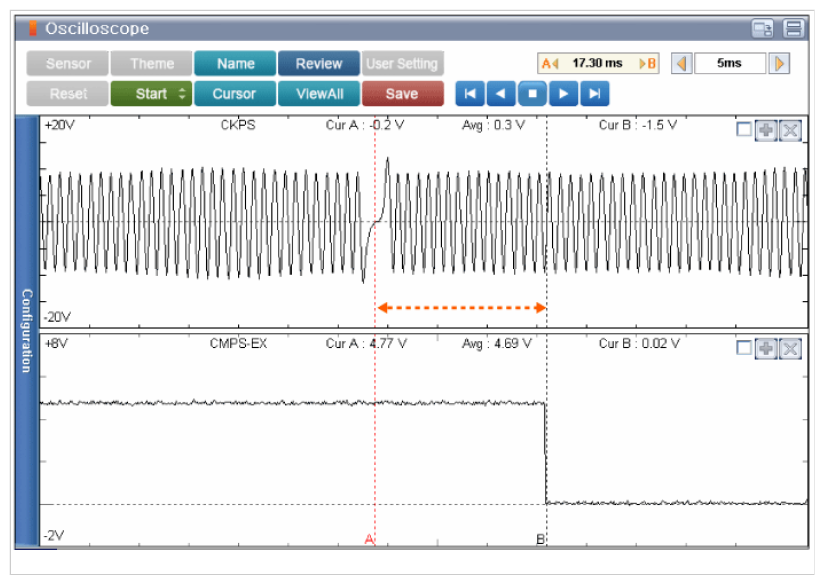This screenshot has height=584, width=824.
Task: Click the CMPS-EX Cur A : 4.77 V reading
Action: coord(366,344)
